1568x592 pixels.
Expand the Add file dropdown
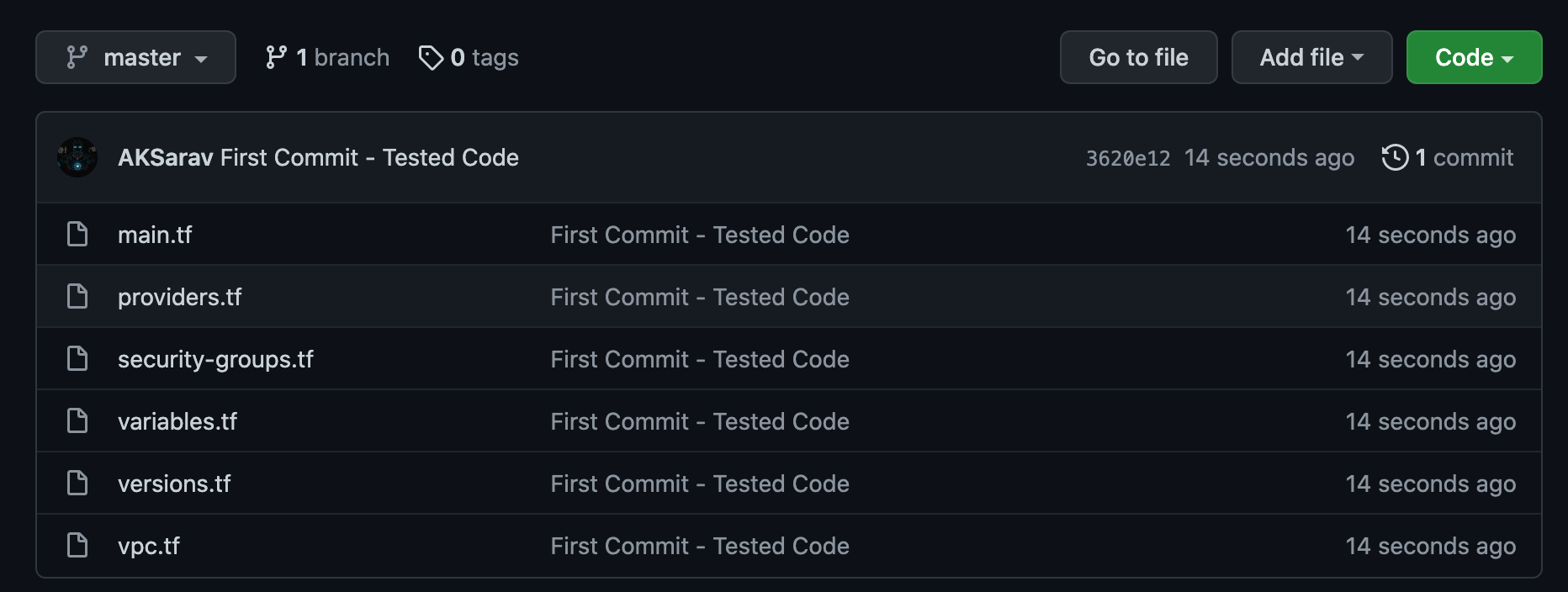[1311, 57]
